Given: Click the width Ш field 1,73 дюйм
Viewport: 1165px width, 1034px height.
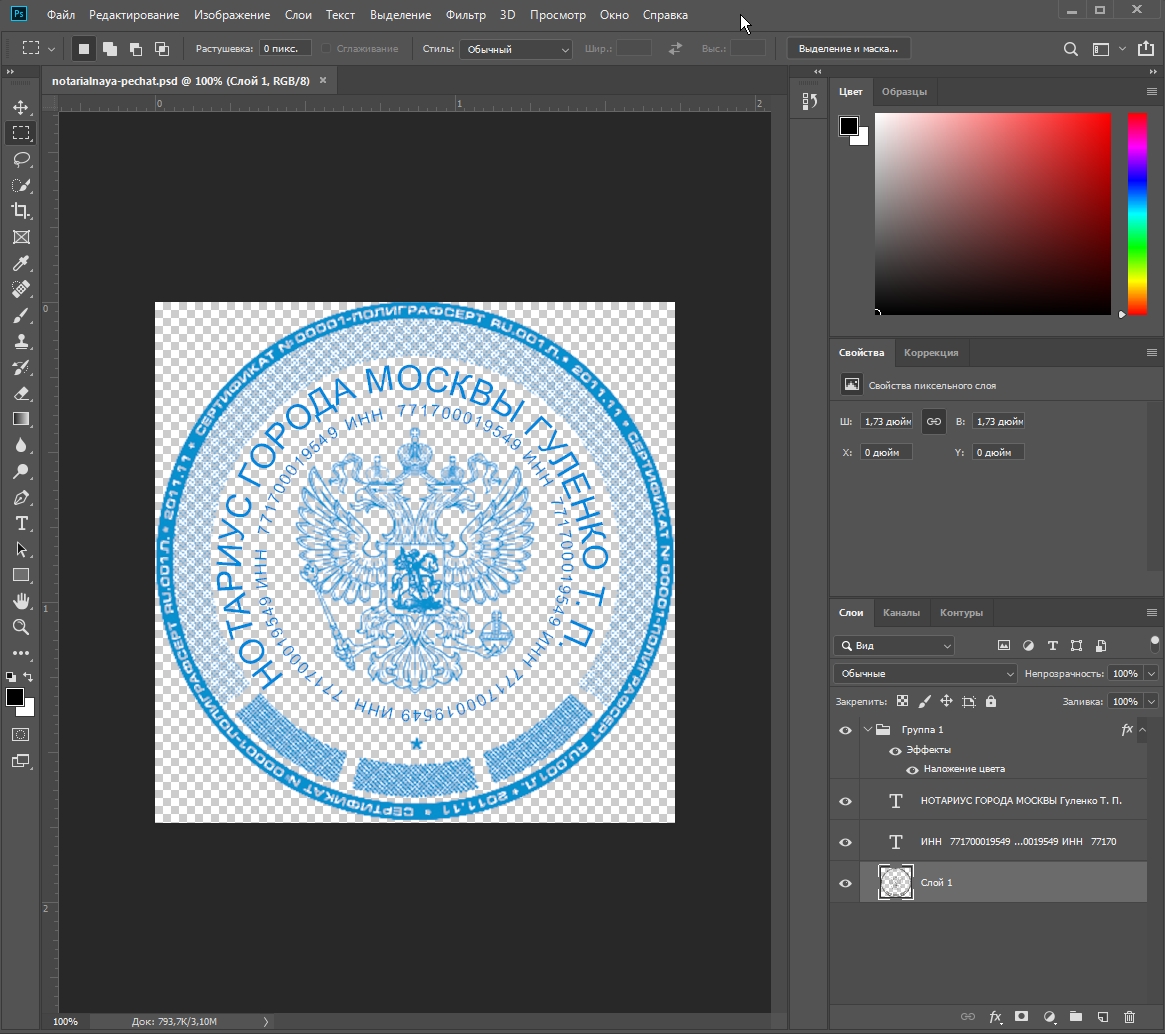Looking at the screenshot, I should [886, 421].
